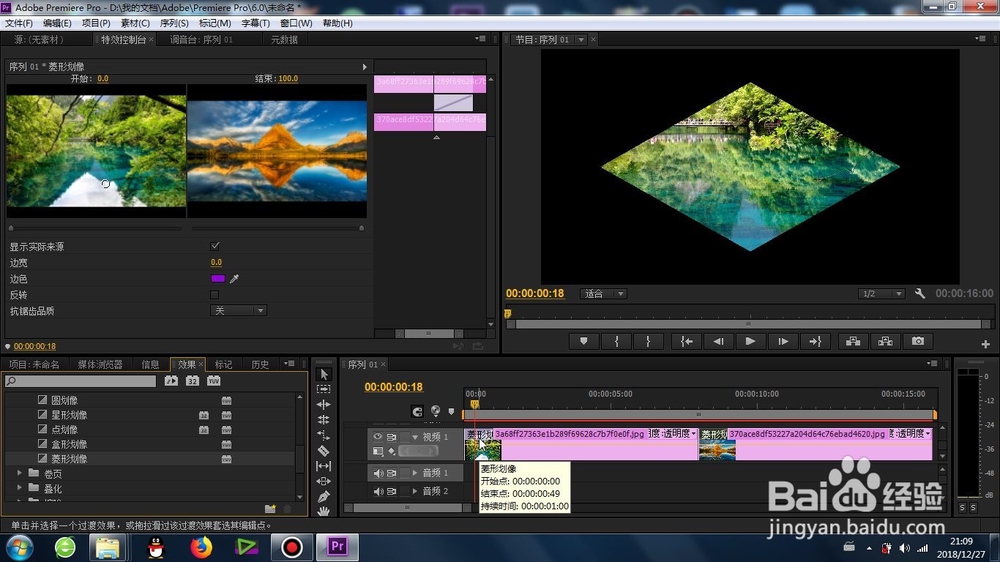Collapse the Video 1 track
The image size is (1000, 562).
pyautogui.click(x=415, y=437)
